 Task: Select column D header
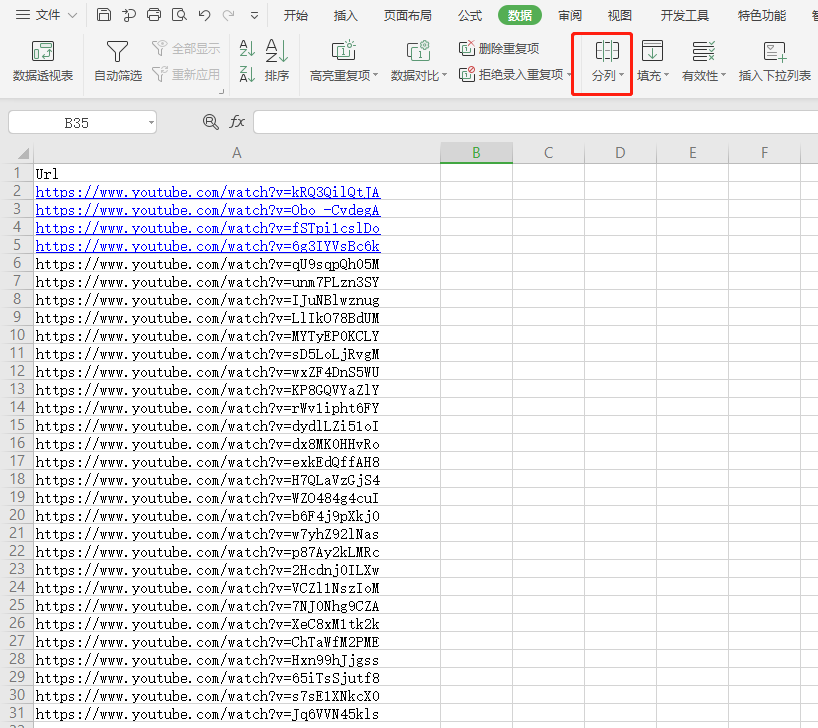620,153
